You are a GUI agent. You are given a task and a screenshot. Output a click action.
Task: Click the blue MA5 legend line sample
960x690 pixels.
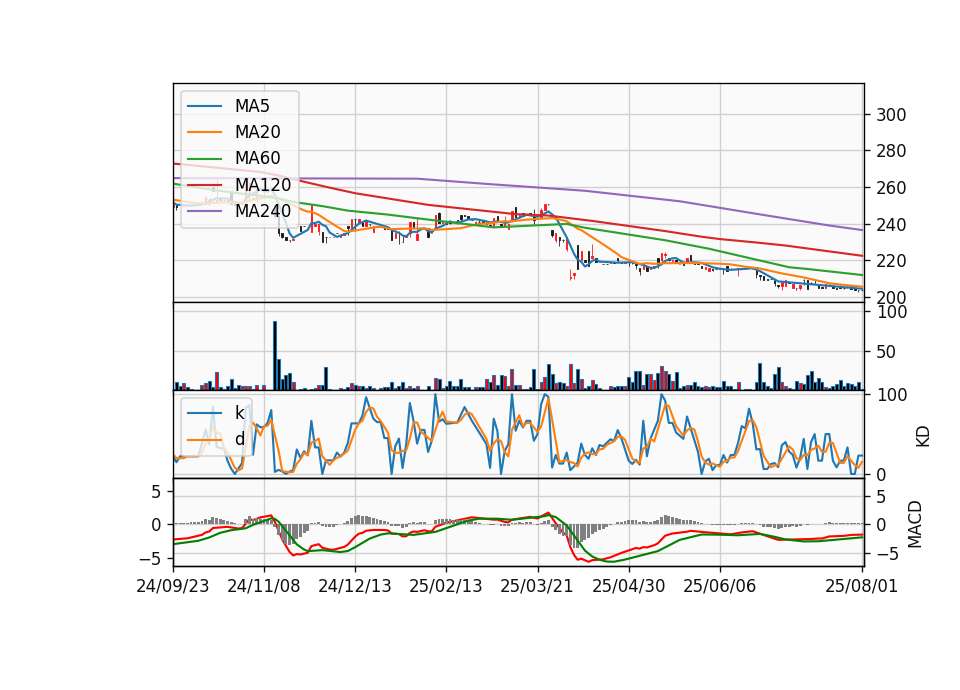point(204,107)
